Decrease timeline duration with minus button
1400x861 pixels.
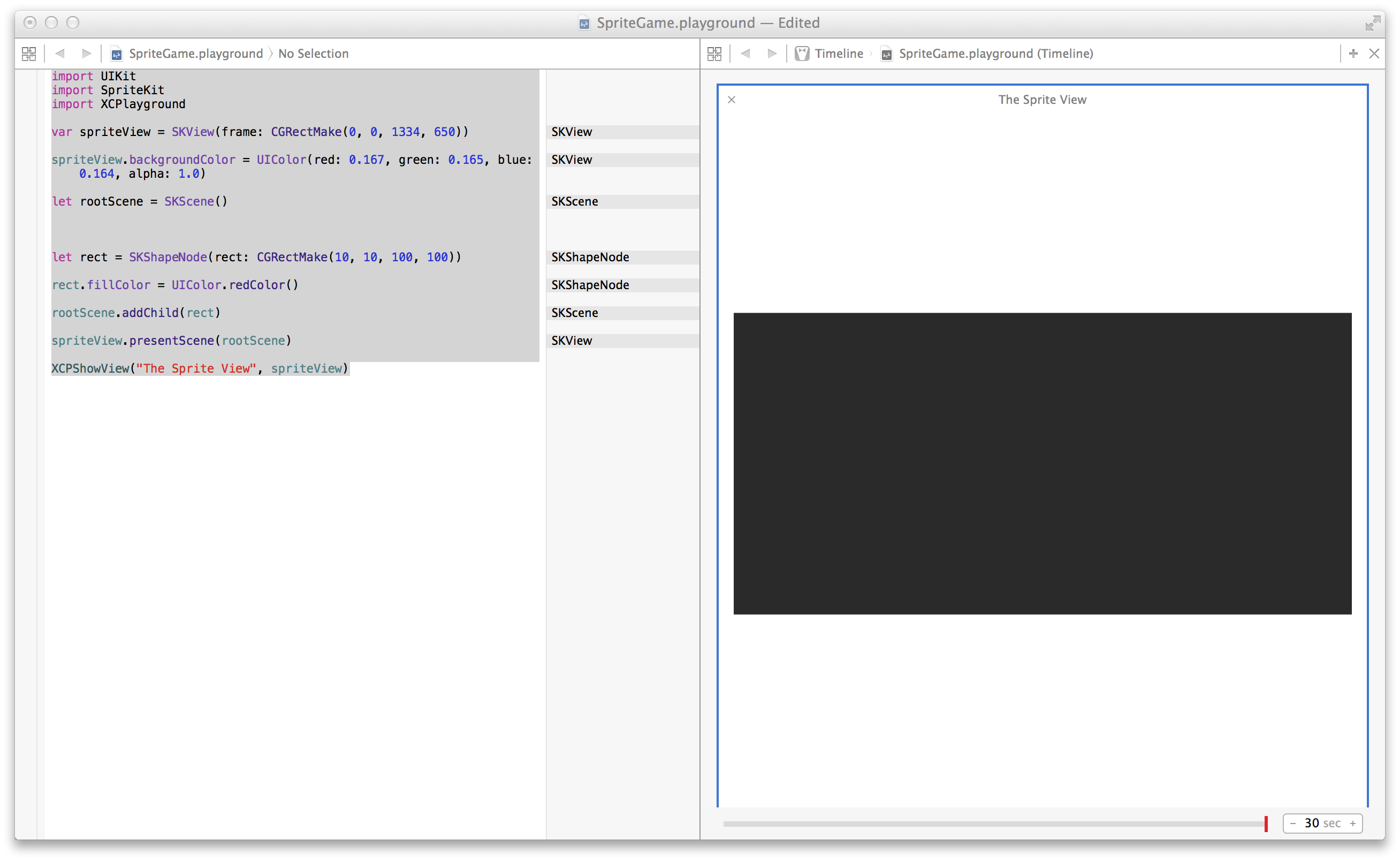[1293, 824]
